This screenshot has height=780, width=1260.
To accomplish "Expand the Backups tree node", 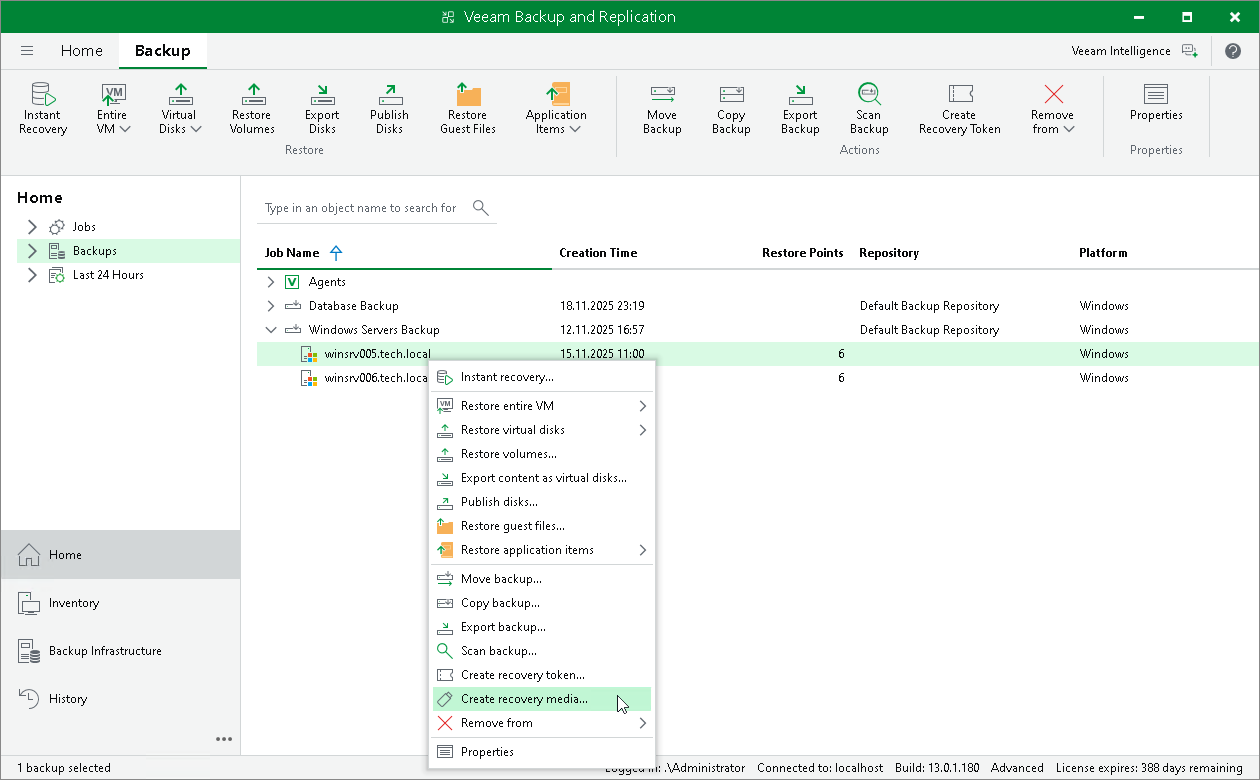I will pos(32,251).
